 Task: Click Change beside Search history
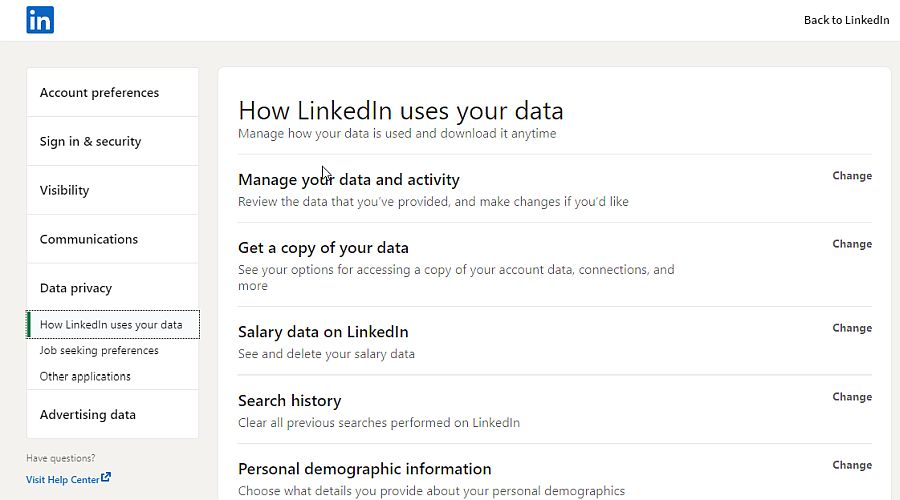pyautogui.click(x=852, y=397)
